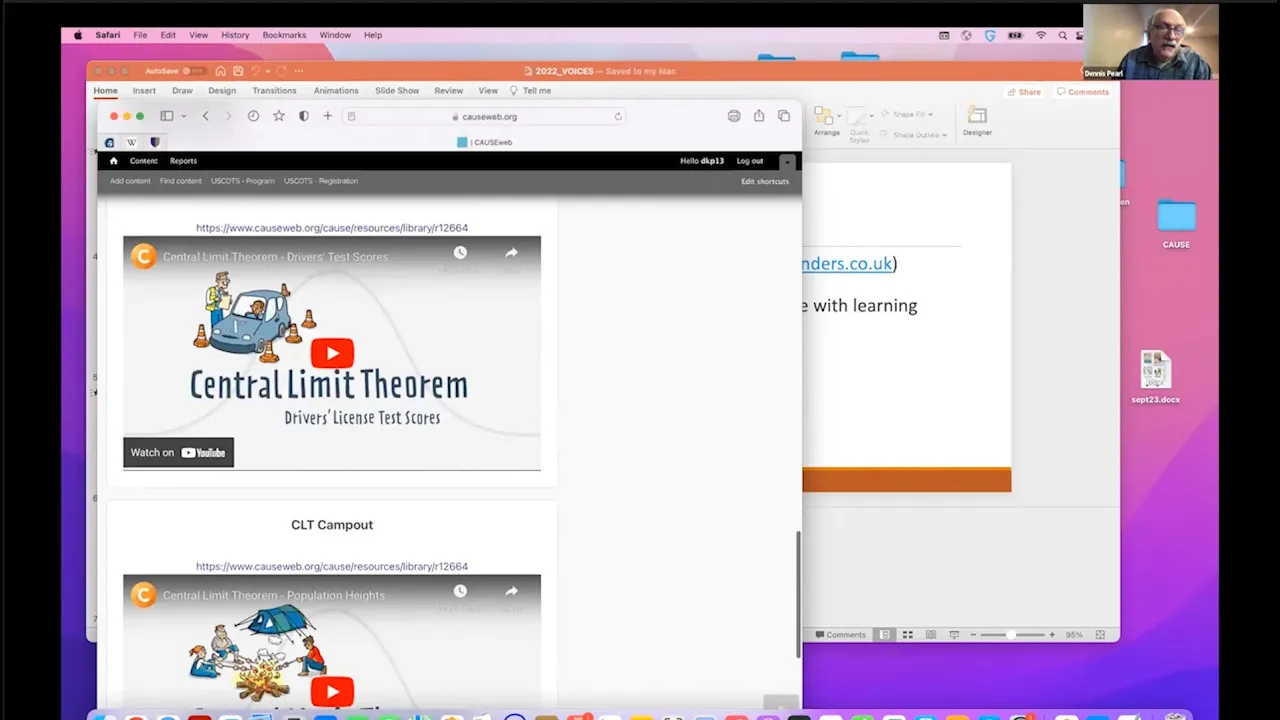Image resolution: width=1280 pixels, height=720 pixels.
Task: Open the Arrange dropdown
Action: (x=827, y=122)
